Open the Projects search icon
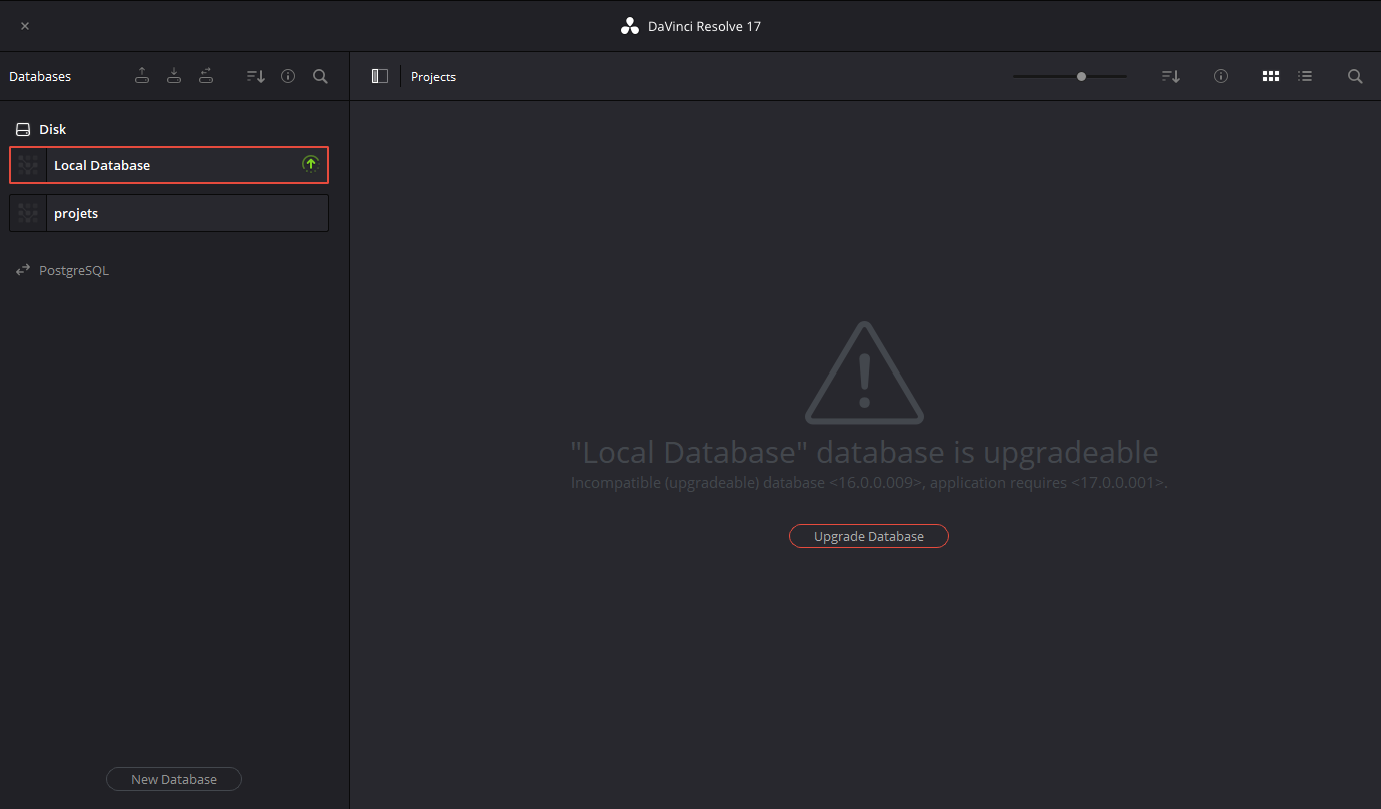Screen dimensions: 1381x809 tap(1355, 76)
